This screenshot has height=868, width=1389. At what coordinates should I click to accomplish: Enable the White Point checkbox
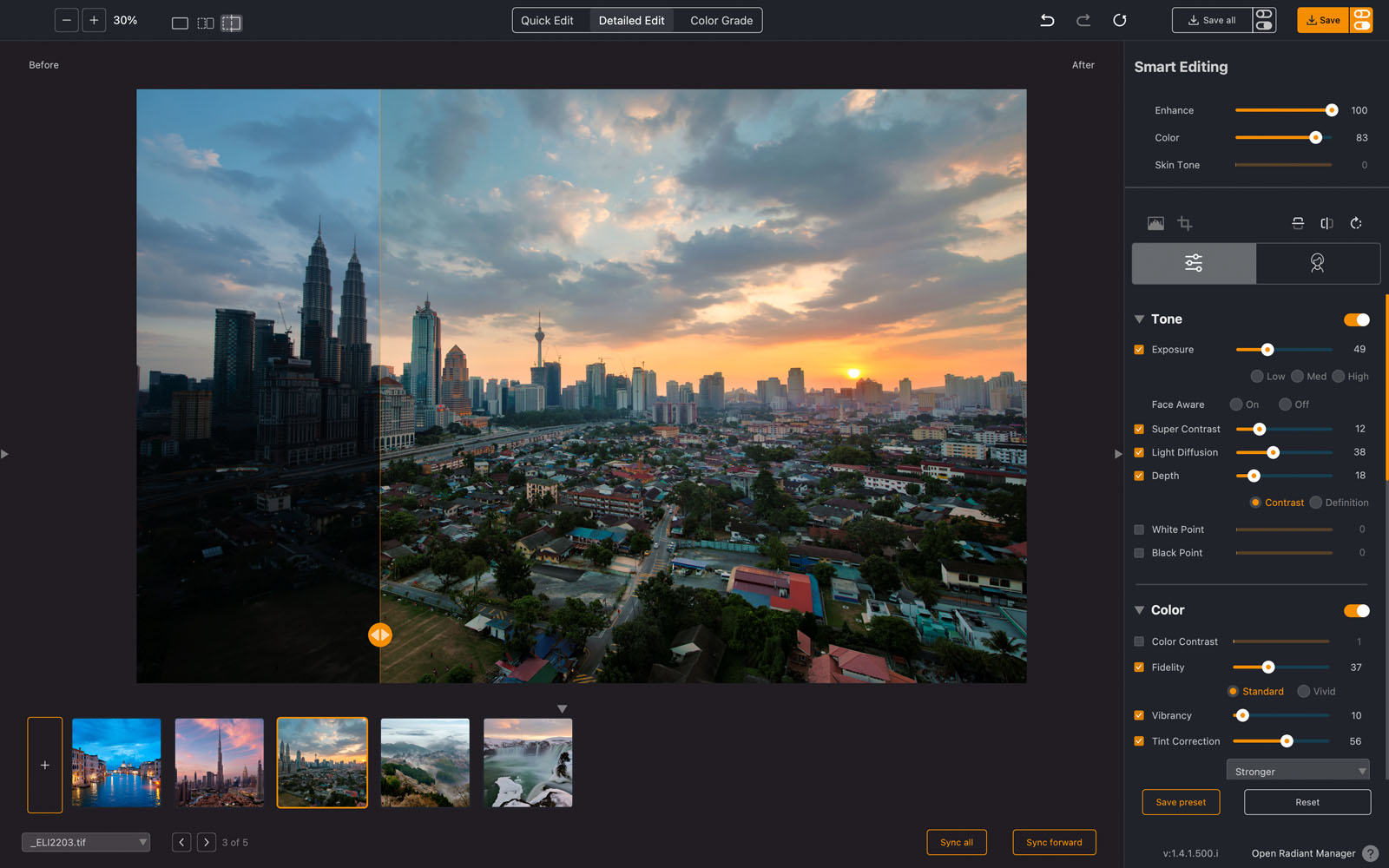point(1138,529)
